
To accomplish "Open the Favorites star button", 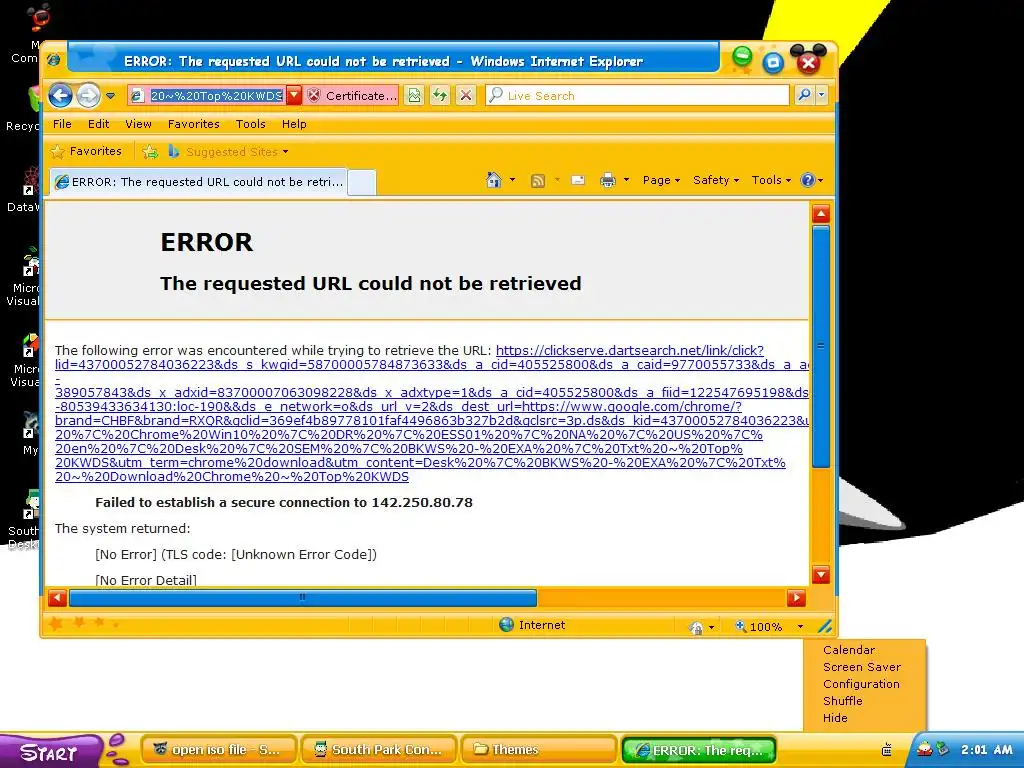I will (86, 152).
